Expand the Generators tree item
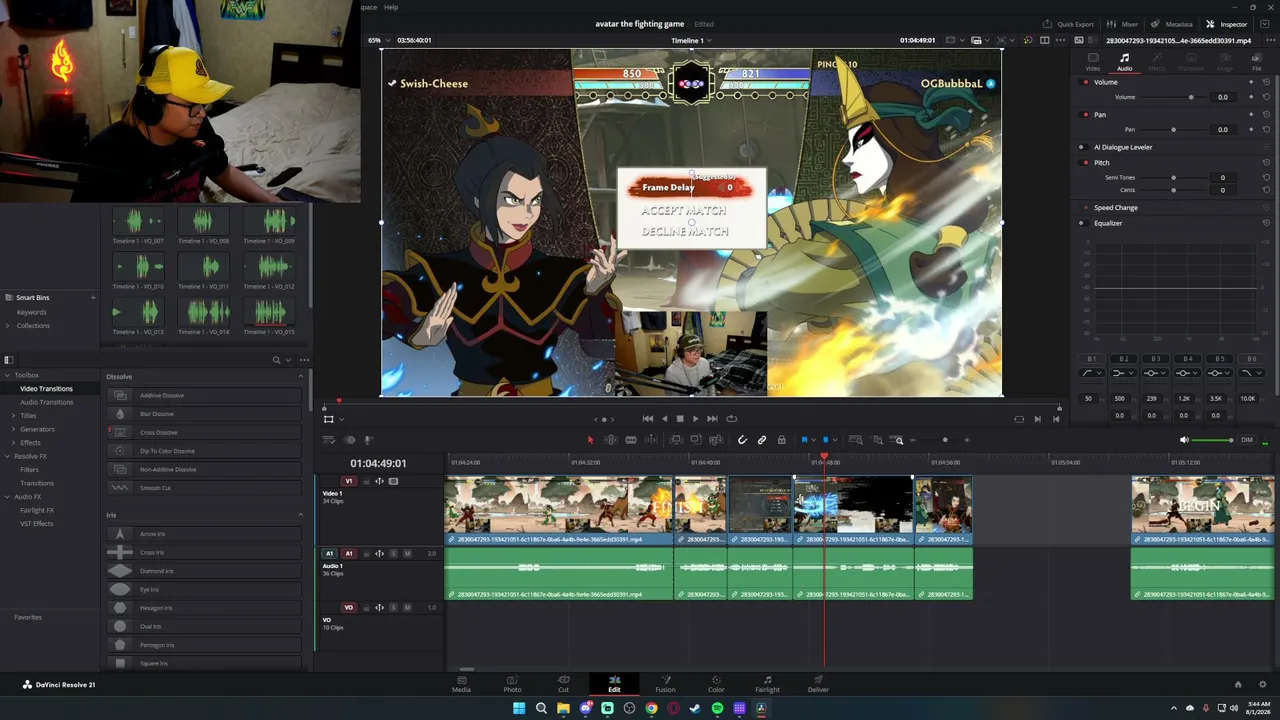1280x720 pixels. click(x=14, y=429)
